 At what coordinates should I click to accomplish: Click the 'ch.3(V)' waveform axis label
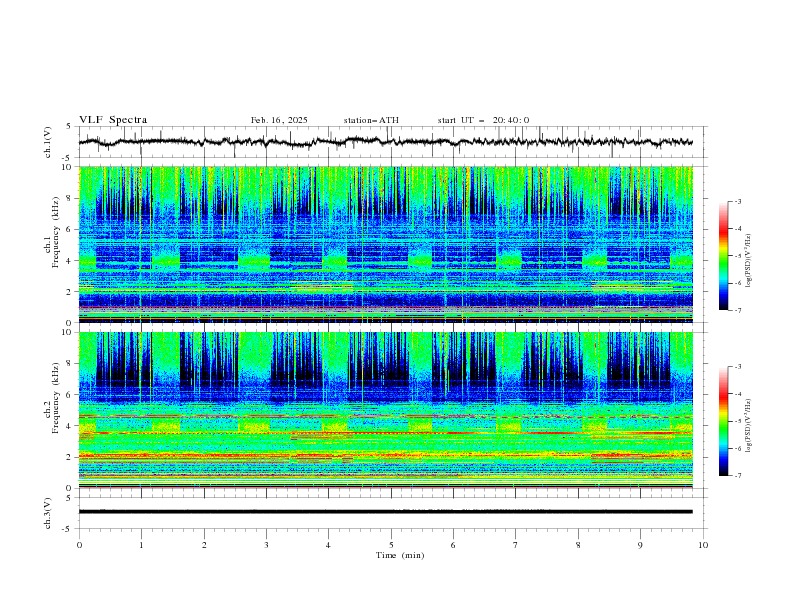tap(47, 513)
